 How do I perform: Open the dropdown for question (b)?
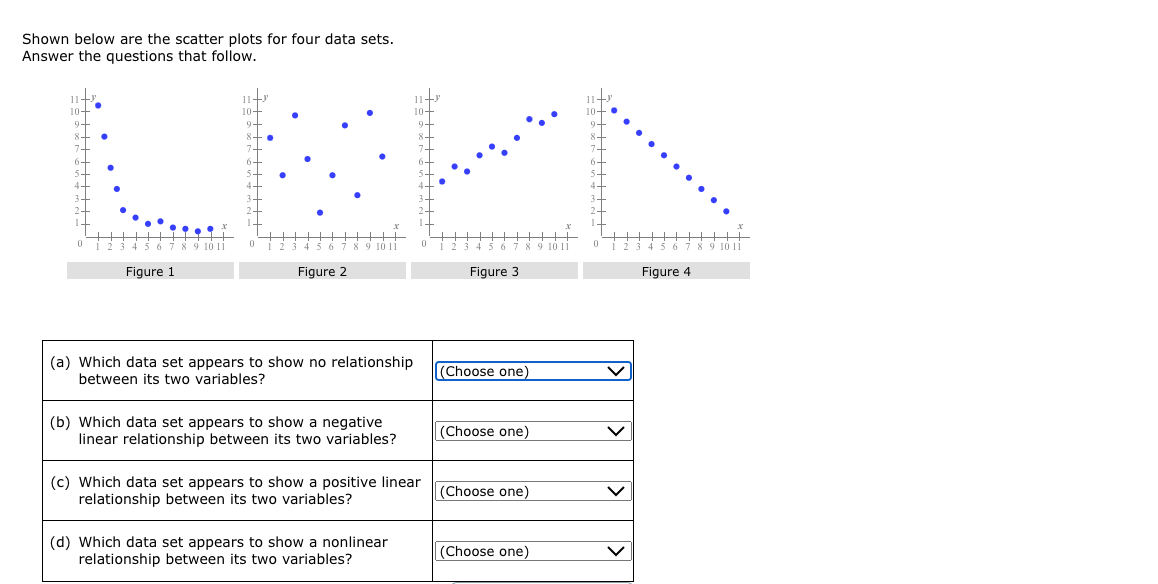(531, 431)
